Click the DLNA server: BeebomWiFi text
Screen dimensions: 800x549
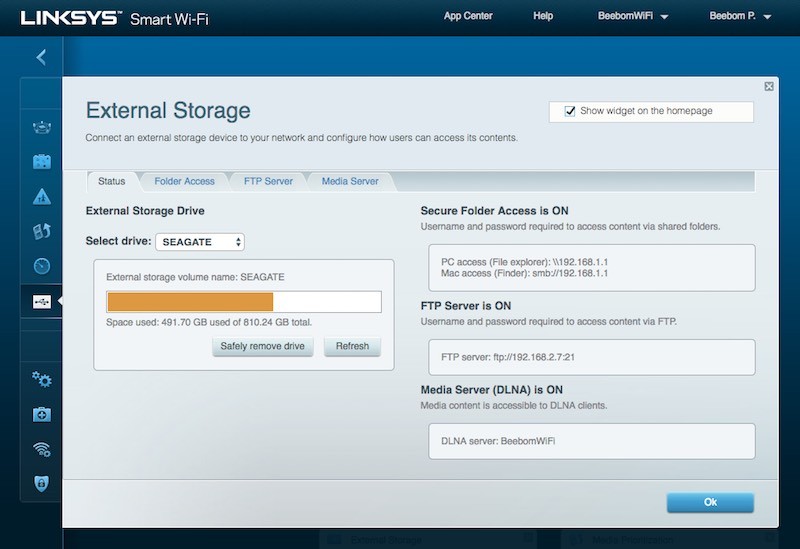(498, 441)
